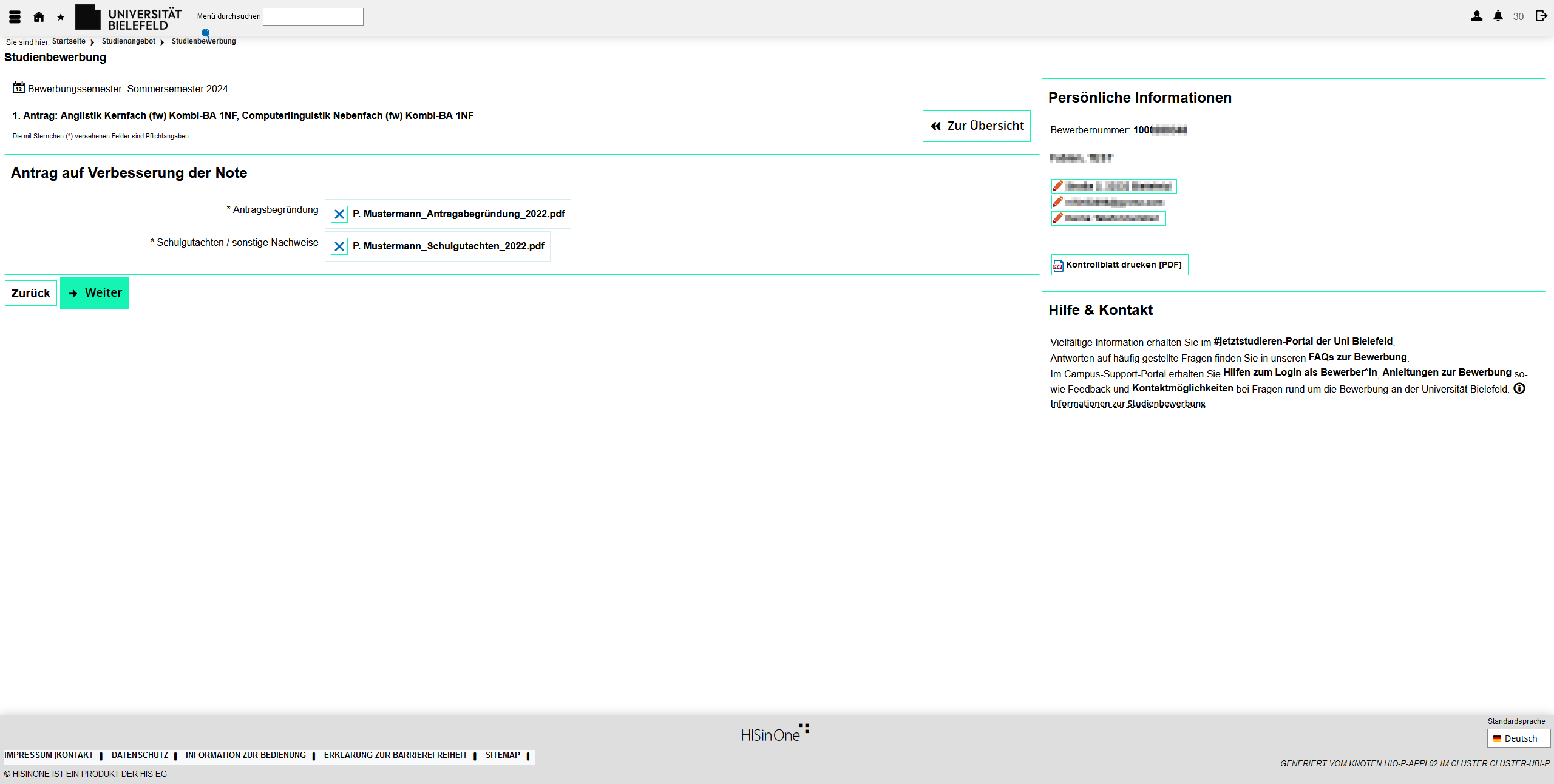Click the Persönliche Informationen heading
The width and height of the screenshot is (1554, 784).
click(1140, 98)
